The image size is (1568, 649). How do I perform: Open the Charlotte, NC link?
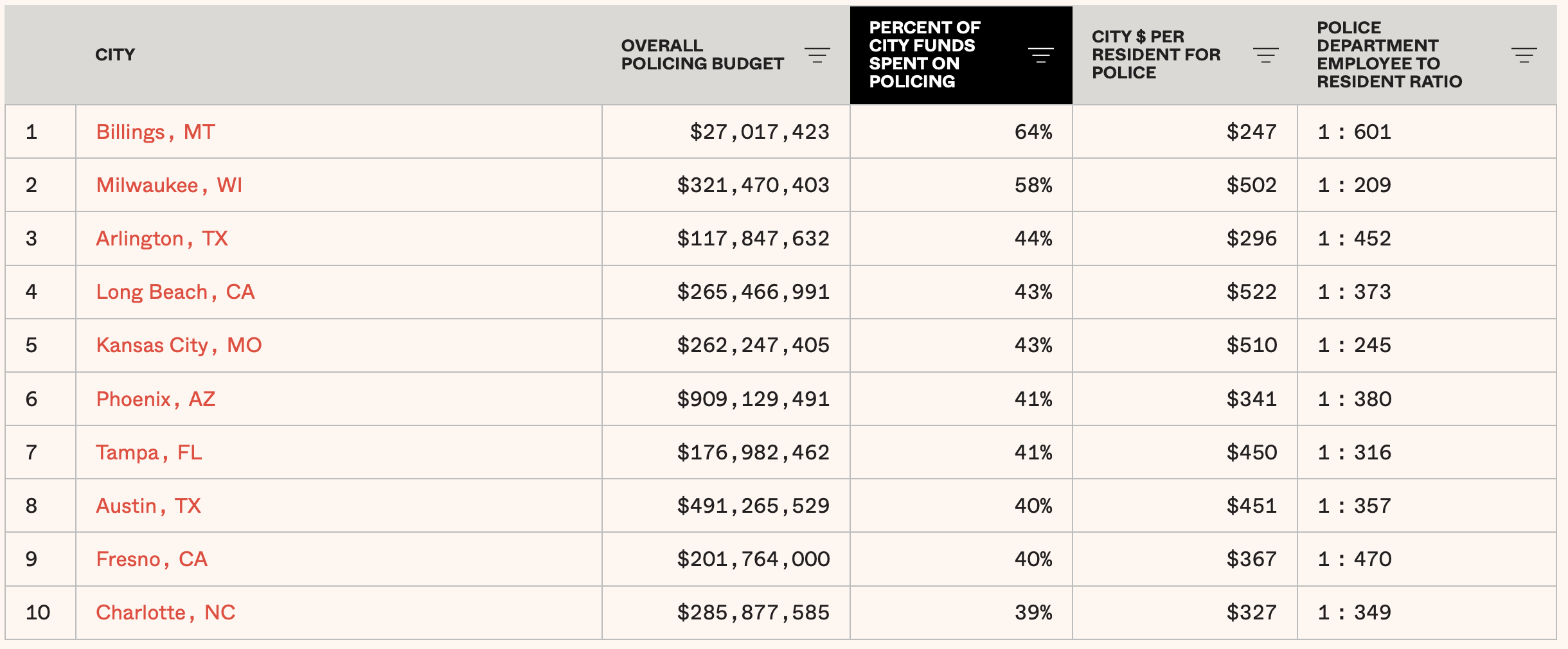click(166, 612)
